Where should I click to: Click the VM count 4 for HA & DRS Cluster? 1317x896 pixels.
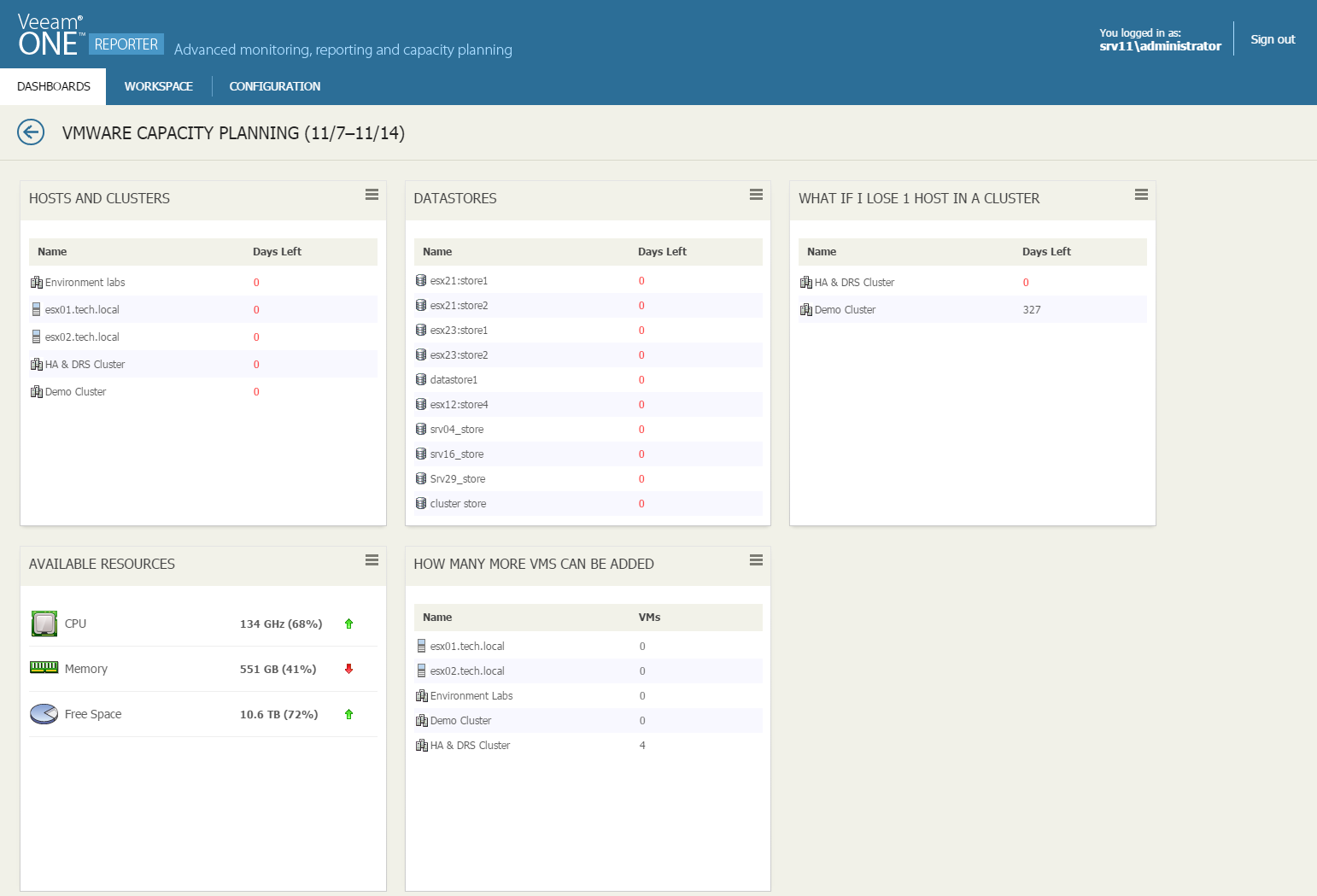pos(642,745)
